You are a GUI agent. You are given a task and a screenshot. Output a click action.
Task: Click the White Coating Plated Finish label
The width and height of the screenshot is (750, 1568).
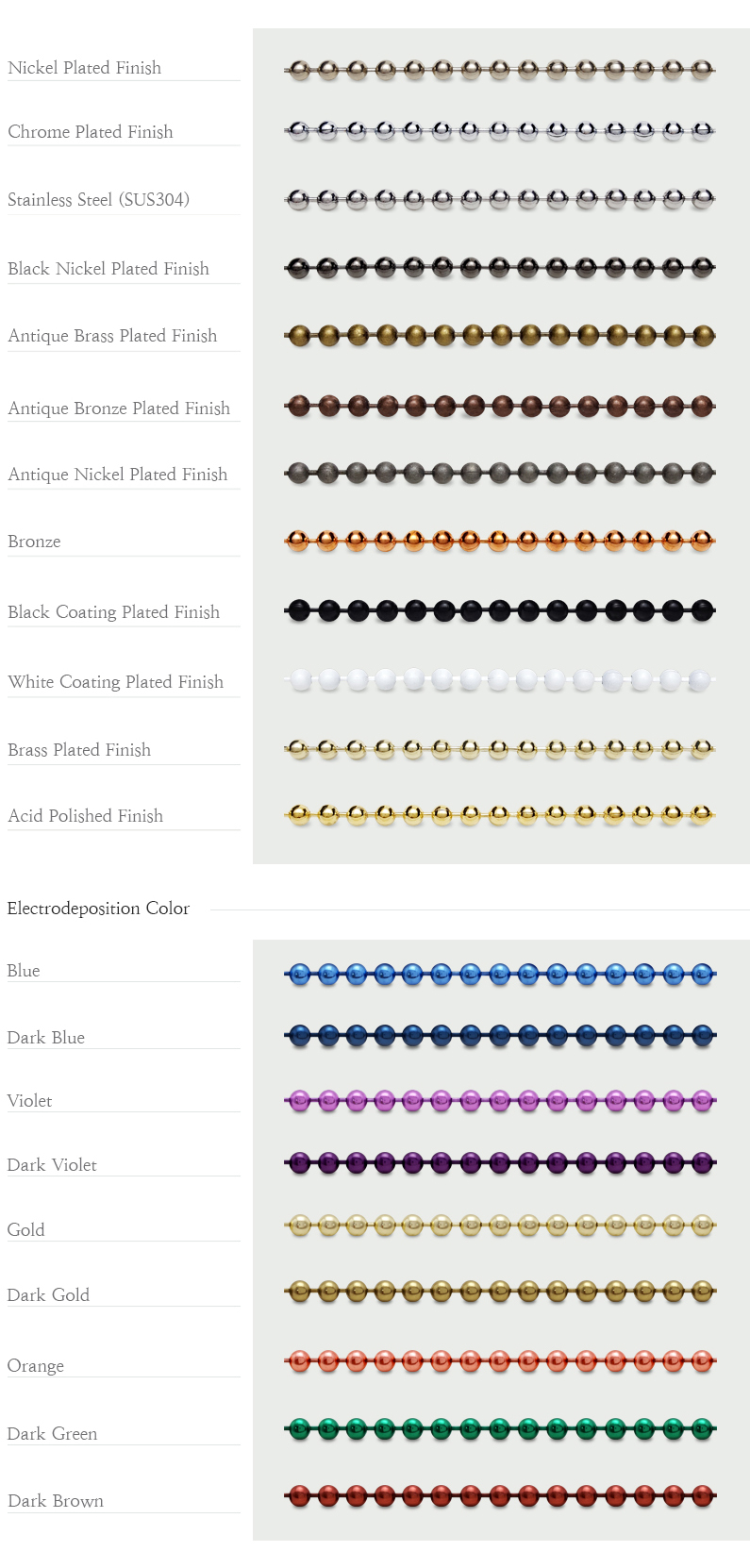click(x=116, y=682)
